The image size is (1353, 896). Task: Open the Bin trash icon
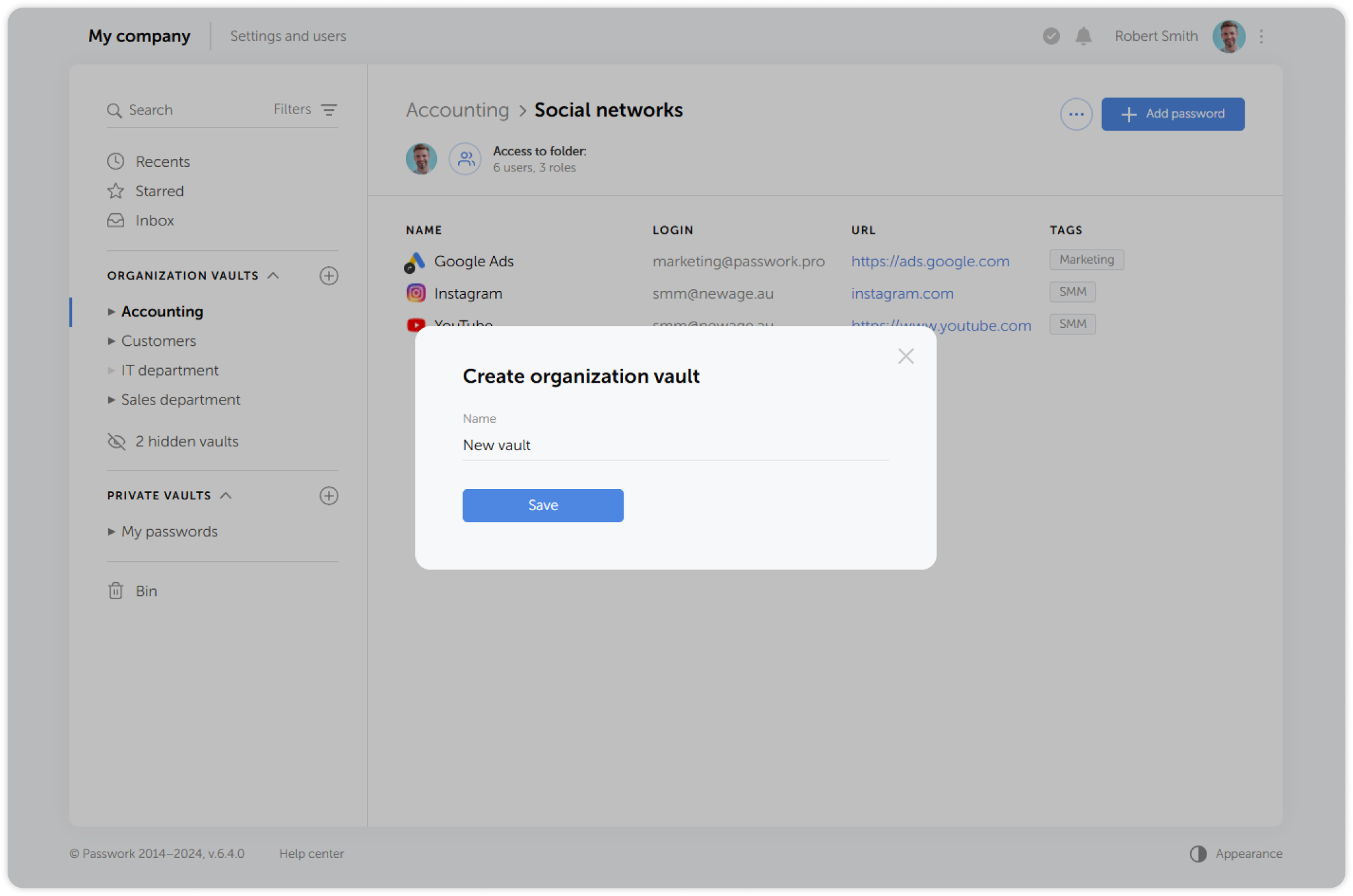coord(115,590)
